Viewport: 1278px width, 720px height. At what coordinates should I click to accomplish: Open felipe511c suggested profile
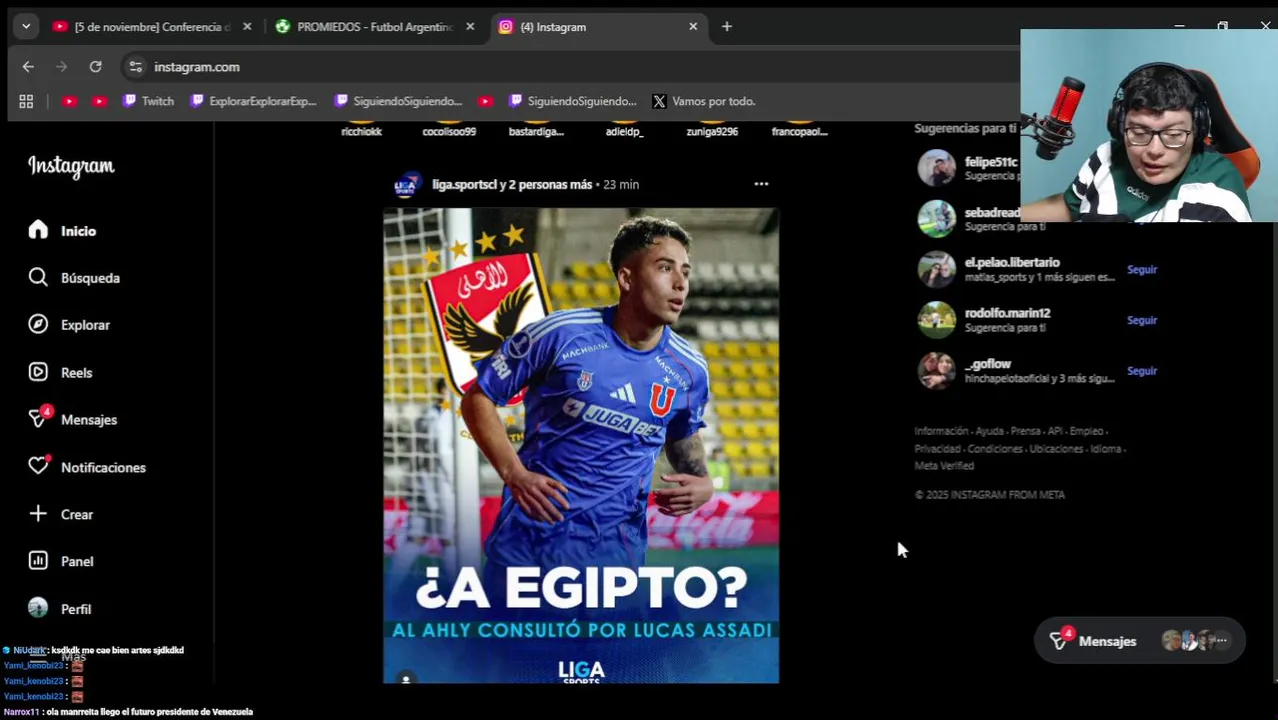click(x=991, y=162)
